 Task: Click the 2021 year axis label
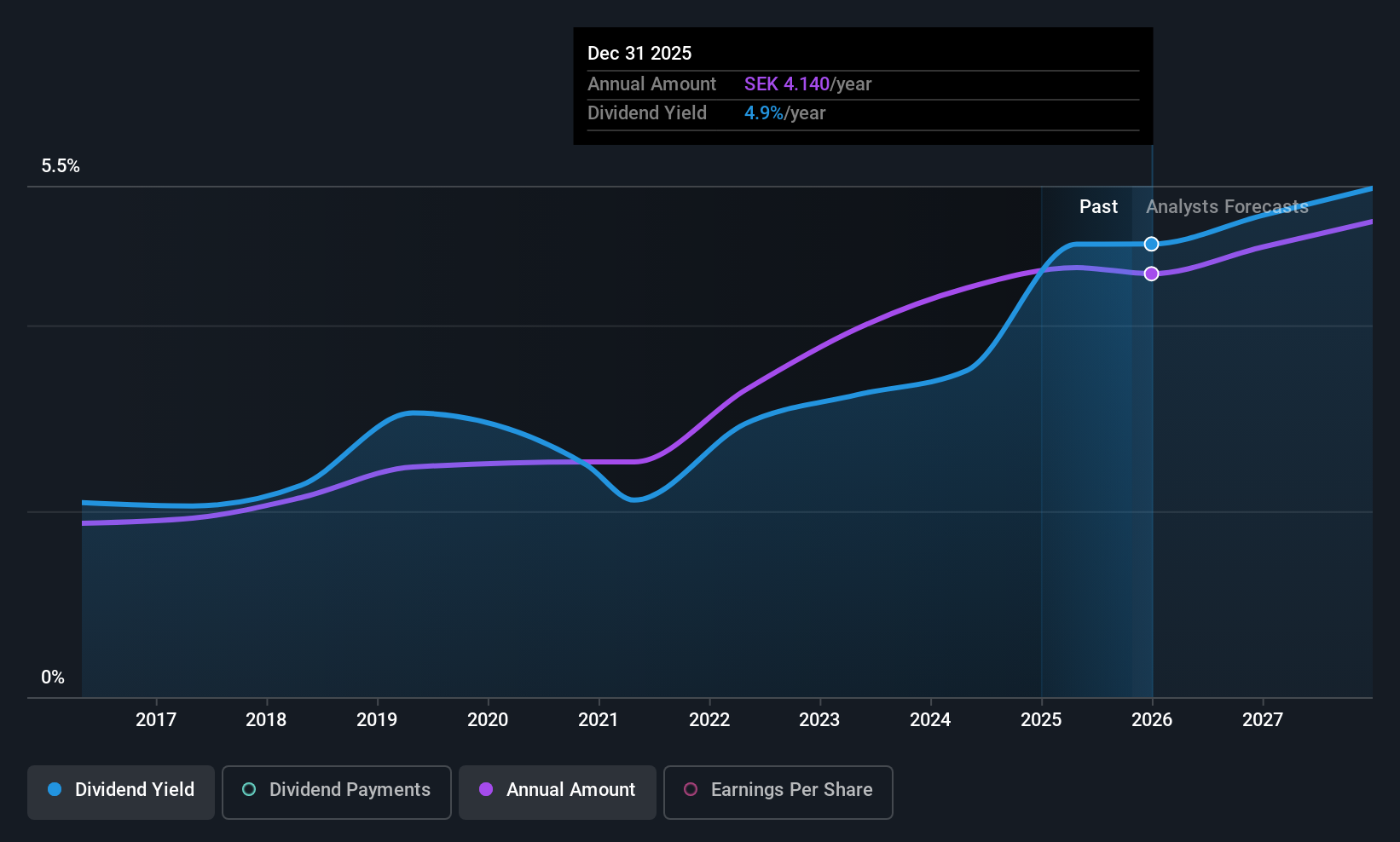coord(599,719)
